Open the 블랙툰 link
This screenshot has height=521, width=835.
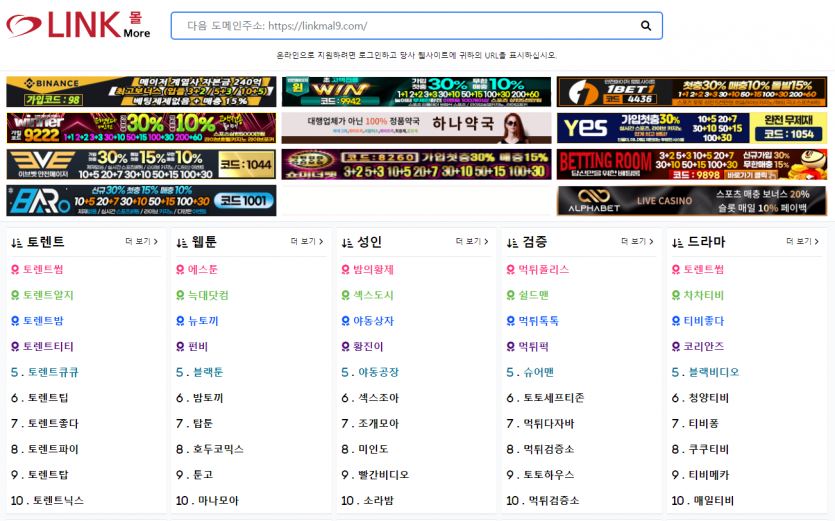click(208, 372)
